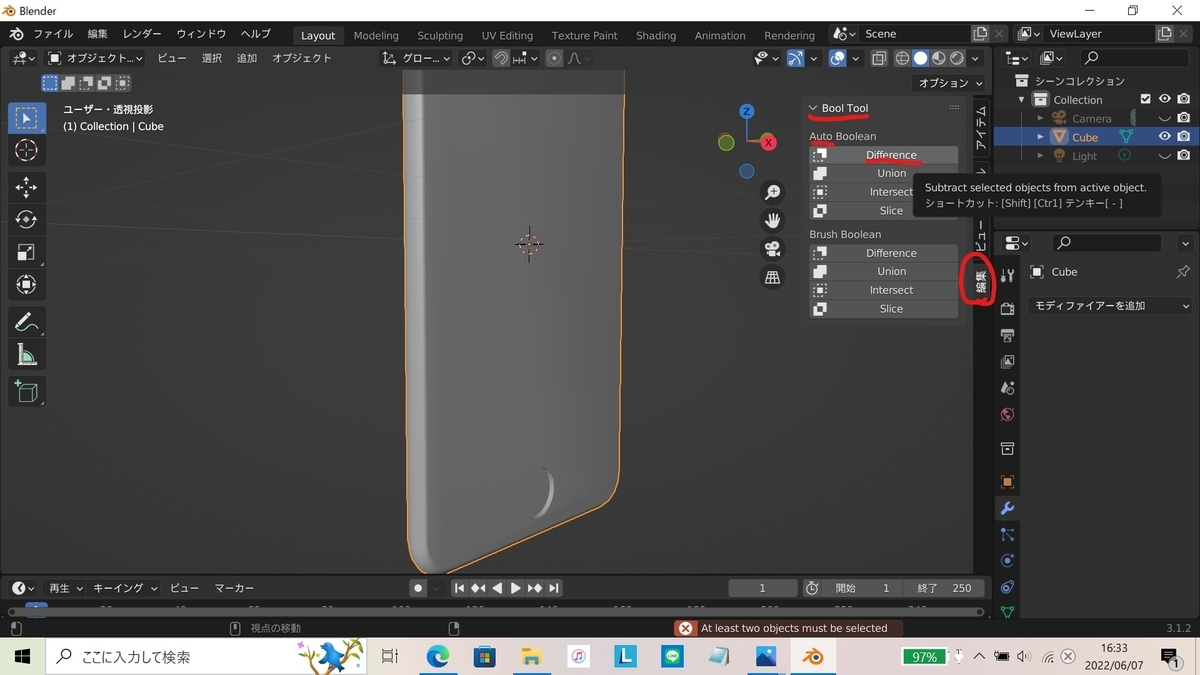Open the Shading workspace tab

655,35
